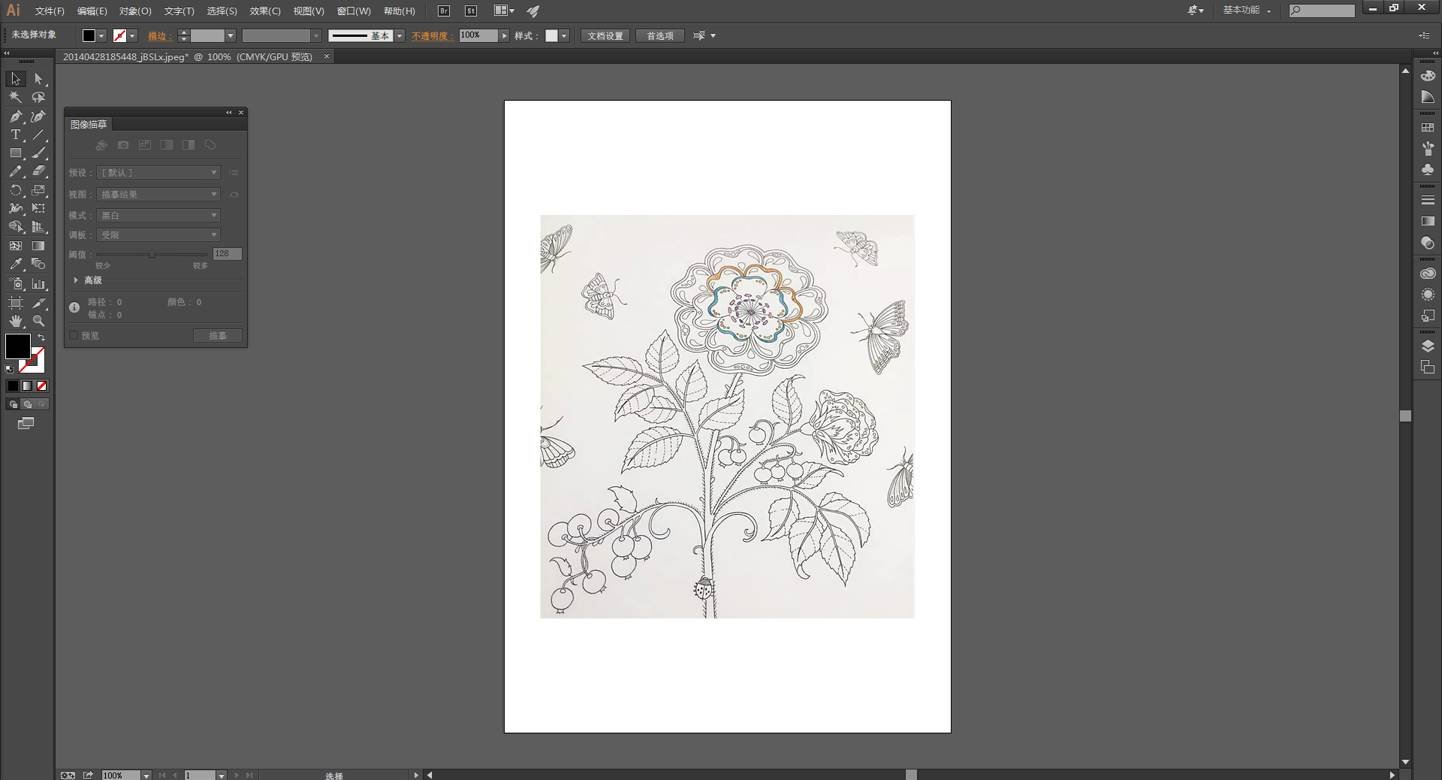Expand the 高级 section in Image Trace
The image size is (1442, 780).
76,280
